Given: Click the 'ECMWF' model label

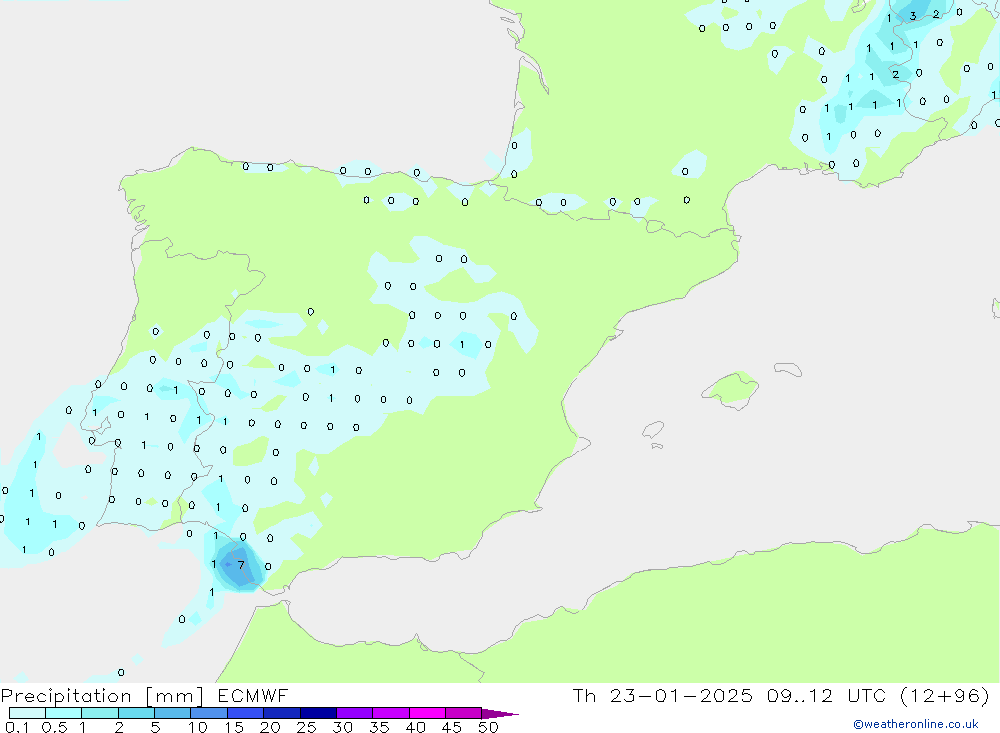Looking at the screenshot, I should (x=253, y=695).
